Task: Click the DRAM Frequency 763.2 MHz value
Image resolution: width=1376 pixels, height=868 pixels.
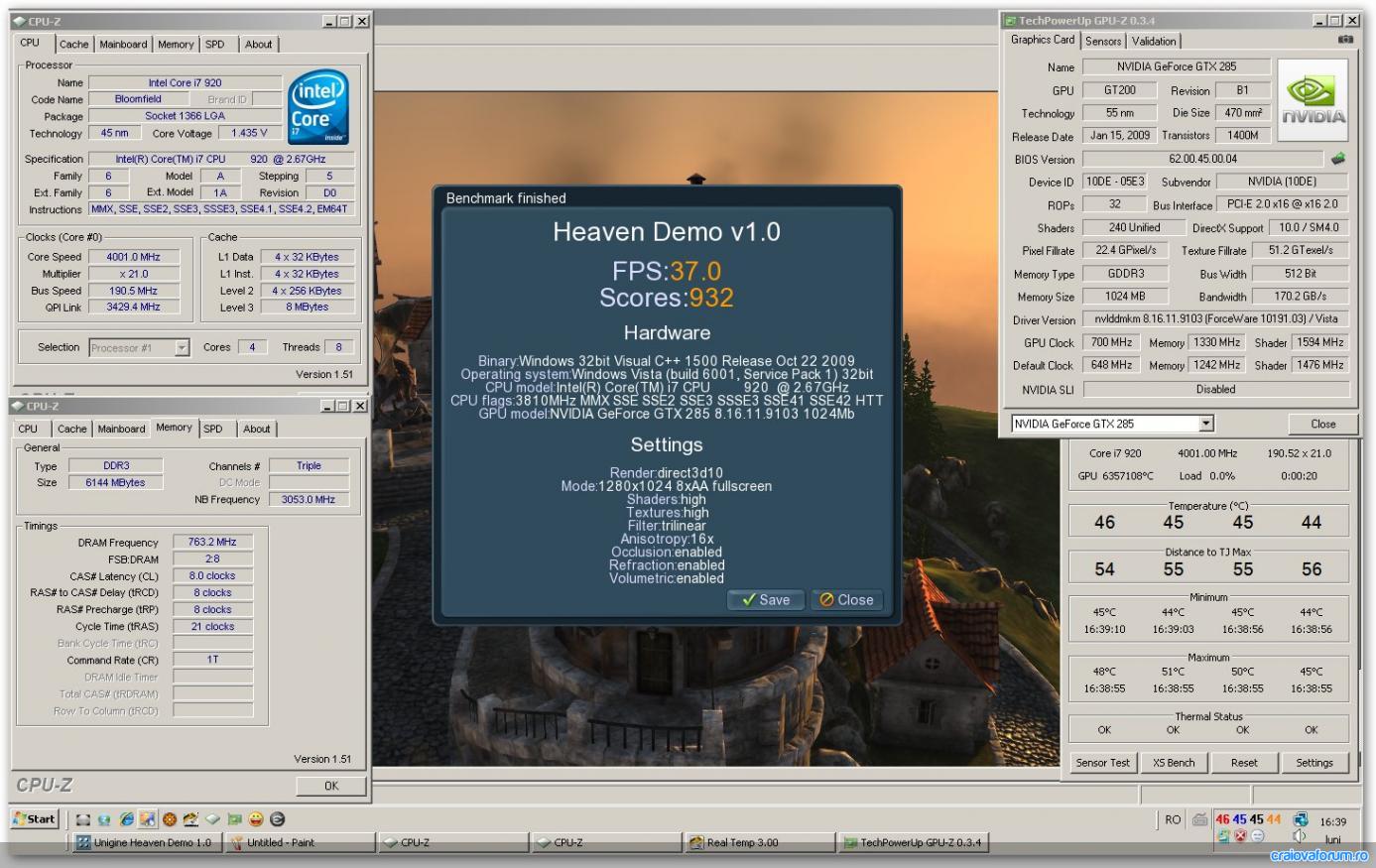Action: [212, 542]
